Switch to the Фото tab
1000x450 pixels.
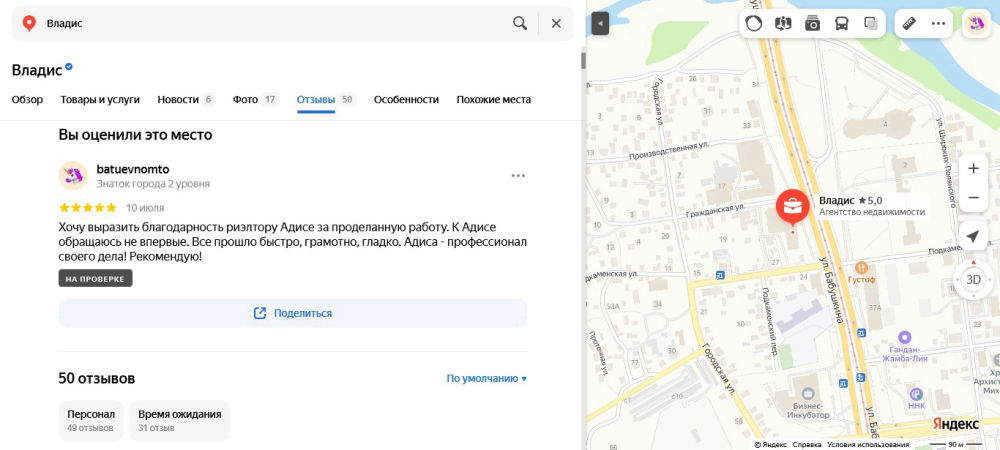[x=256, y=99]
